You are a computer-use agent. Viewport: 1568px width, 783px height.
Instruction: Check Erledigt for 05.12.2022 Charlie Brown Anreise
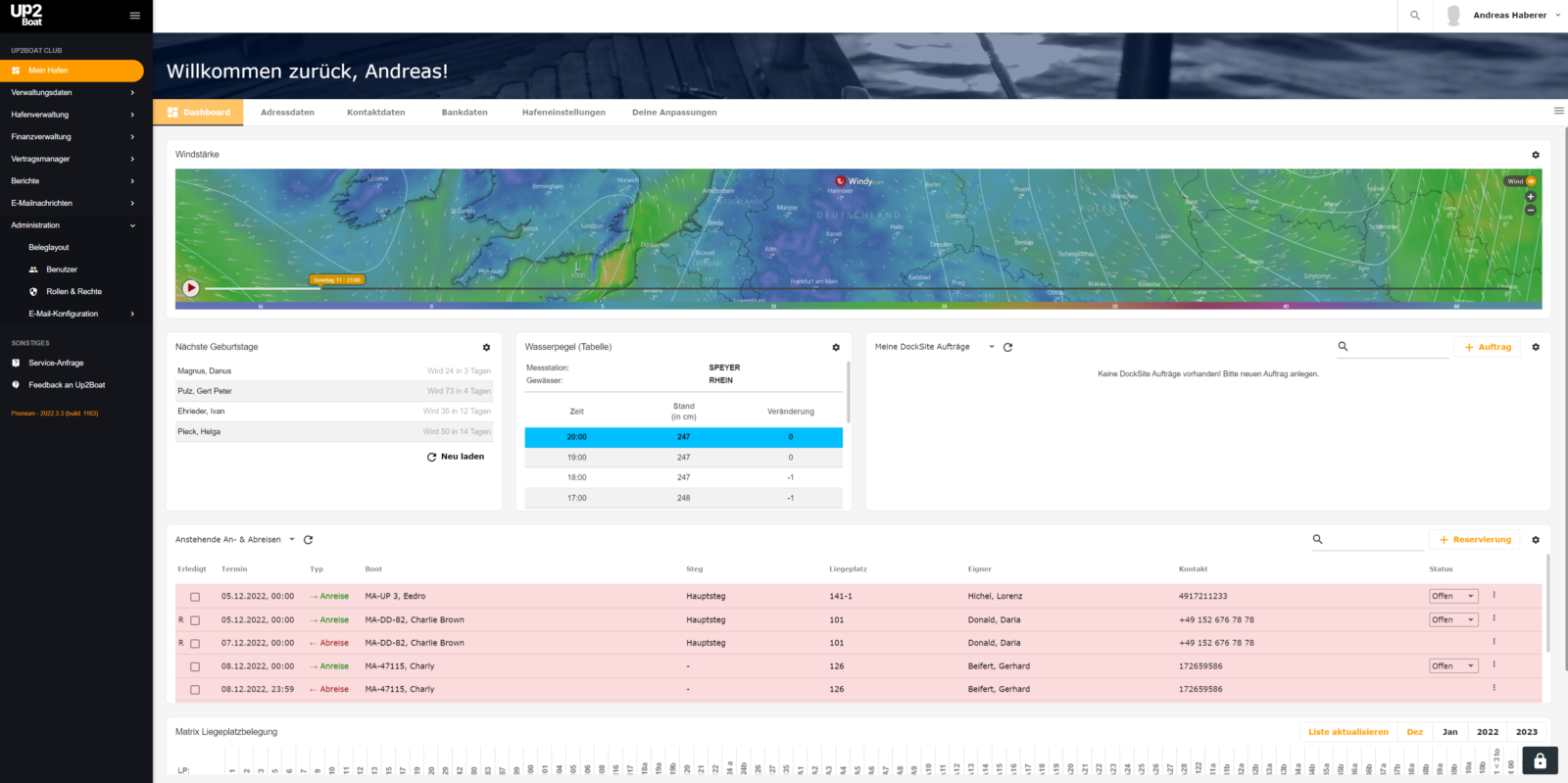click(x=195, y=620)
